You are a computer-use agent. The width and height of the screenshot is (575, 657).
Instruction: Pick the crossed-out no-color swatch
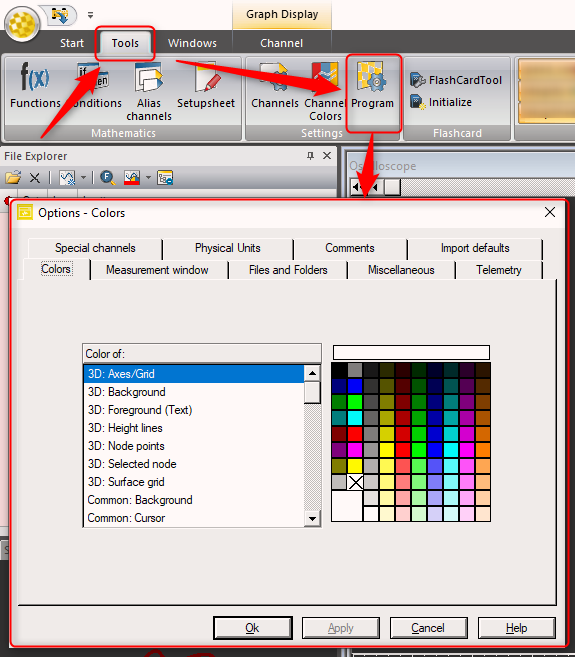pyautogui.click(x=355, y=482)
